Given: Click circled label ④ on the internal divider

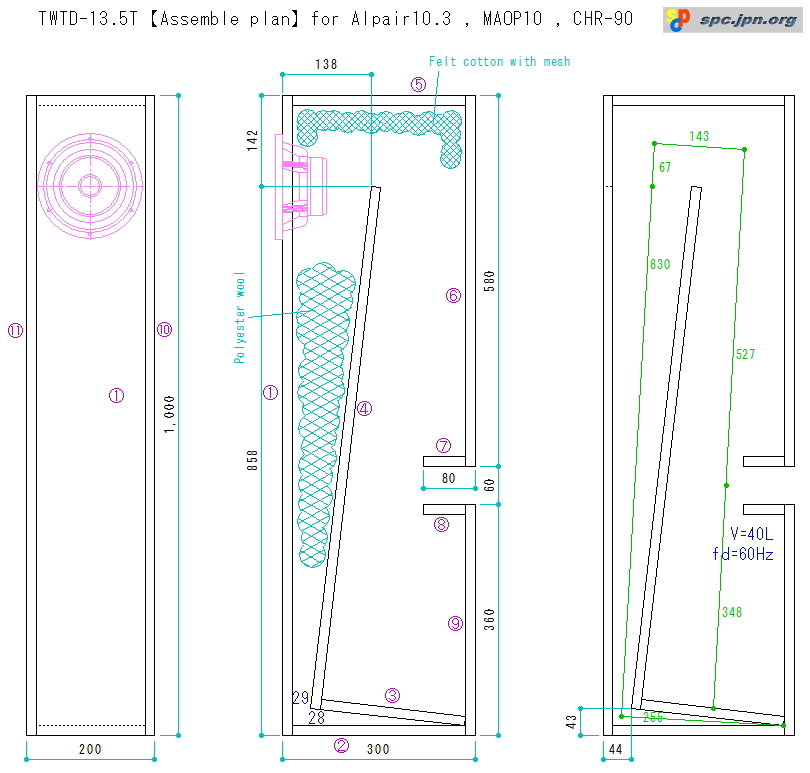Looking at the screenshot, I should coord(364,408).
